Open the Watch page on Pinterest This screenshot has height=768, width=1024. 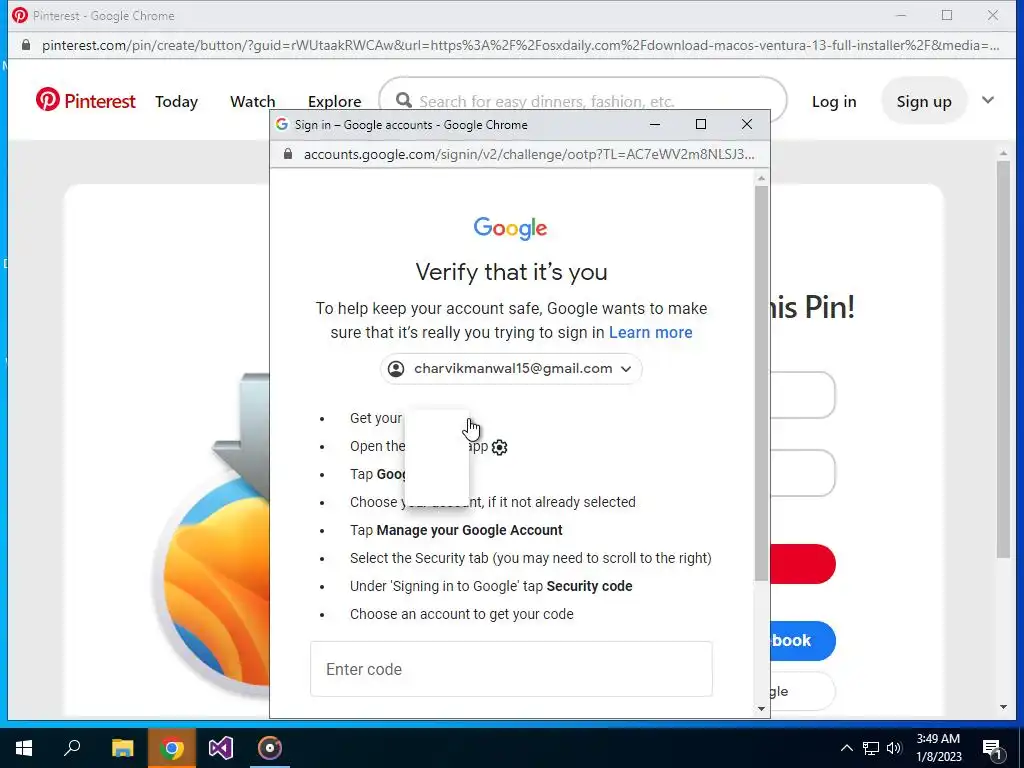point(253,101)
